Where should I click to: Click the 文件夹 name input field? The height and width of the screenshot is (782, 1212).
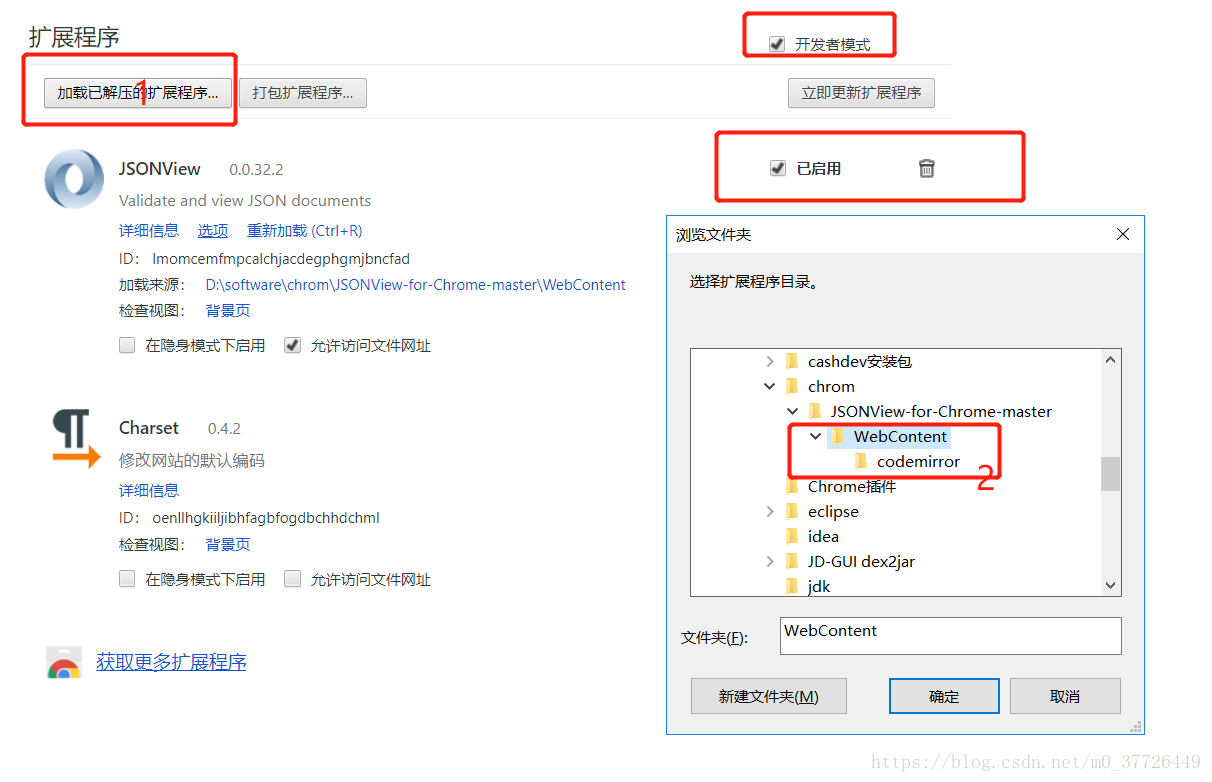pos(950,635)
